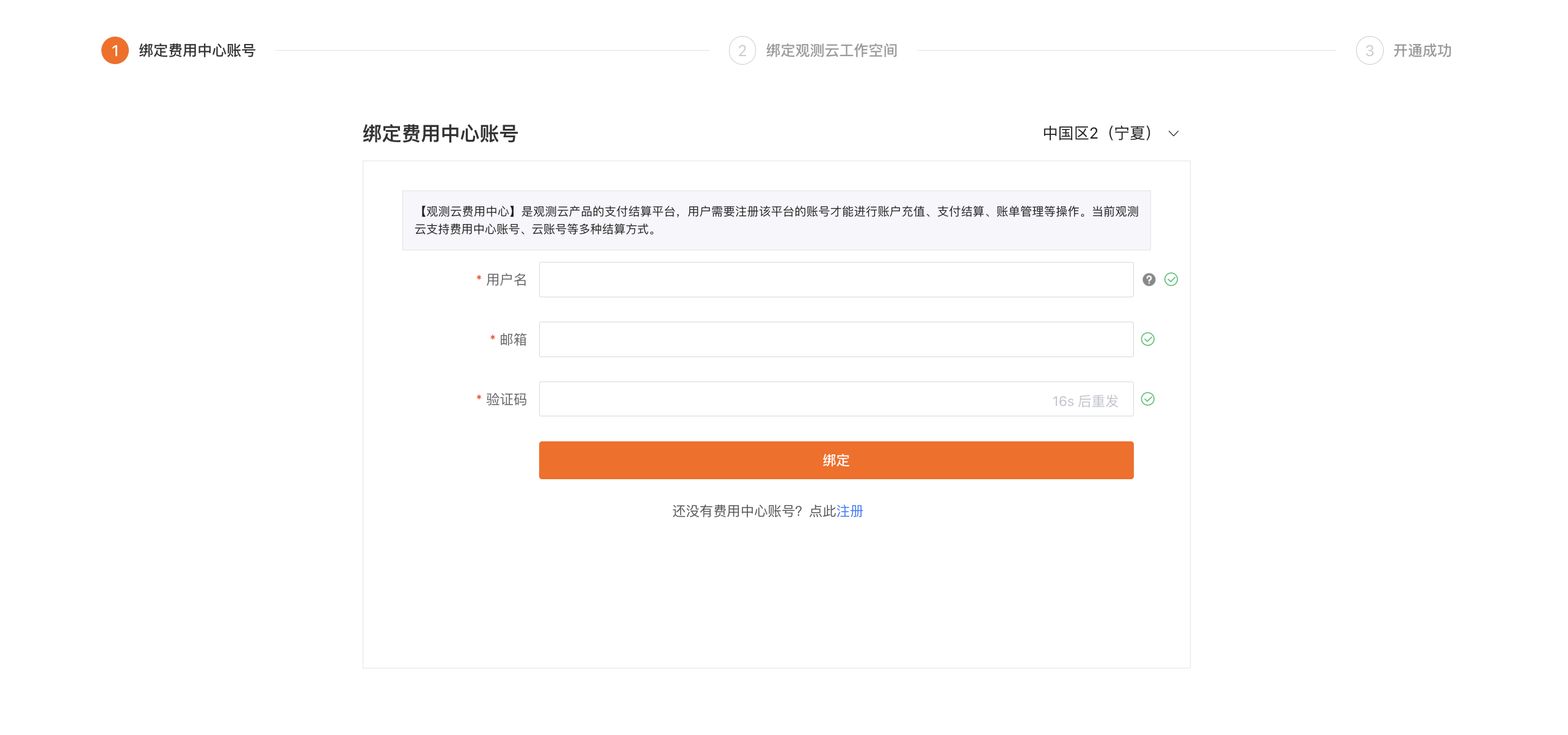Click step 3 circle icon
The width and height of the screenshot is (1568, 735).
click(x=1369, y=51)
